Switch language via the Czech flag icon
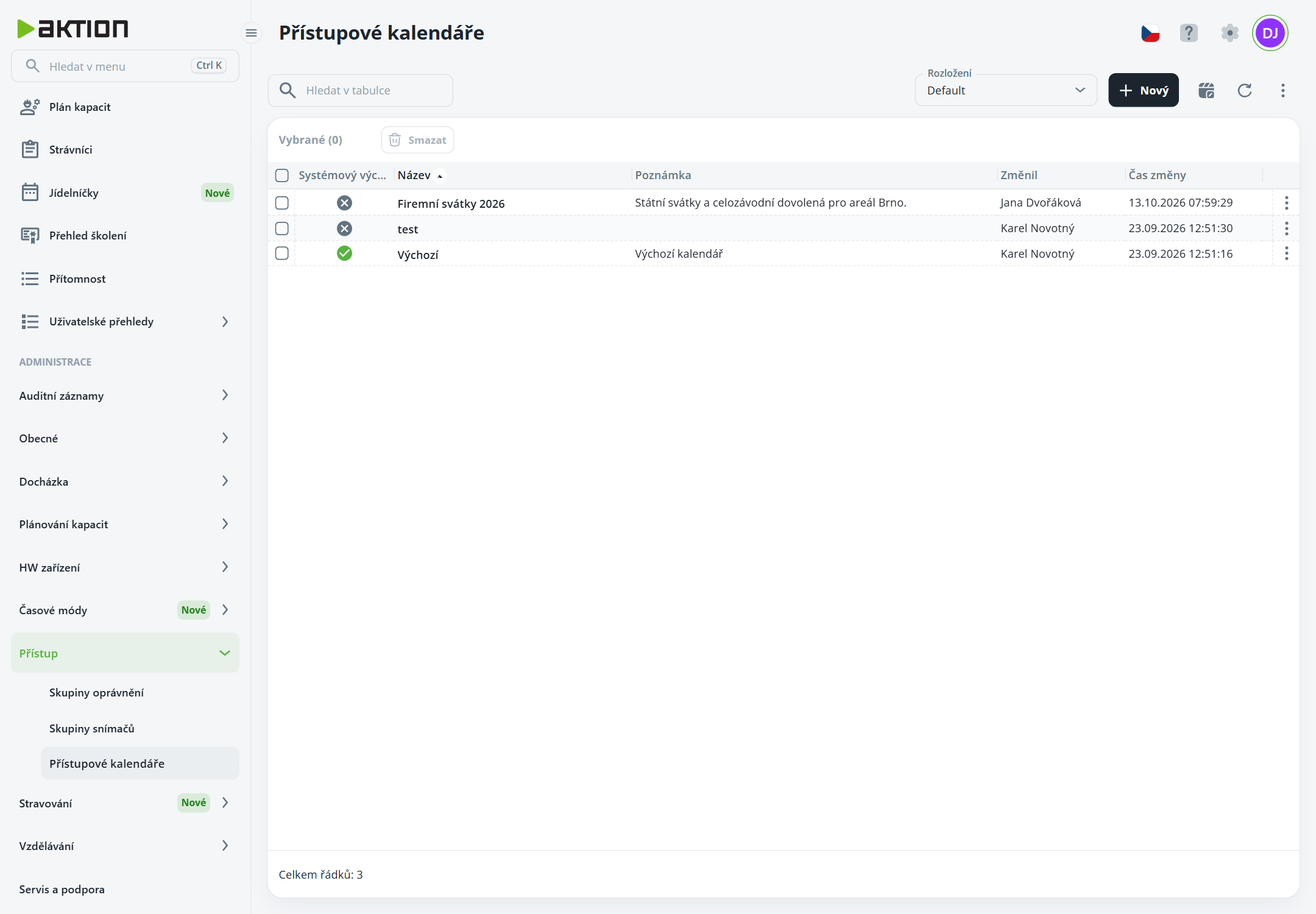This screenshot has width=1316, height=914. click(x=1150, y=33)
